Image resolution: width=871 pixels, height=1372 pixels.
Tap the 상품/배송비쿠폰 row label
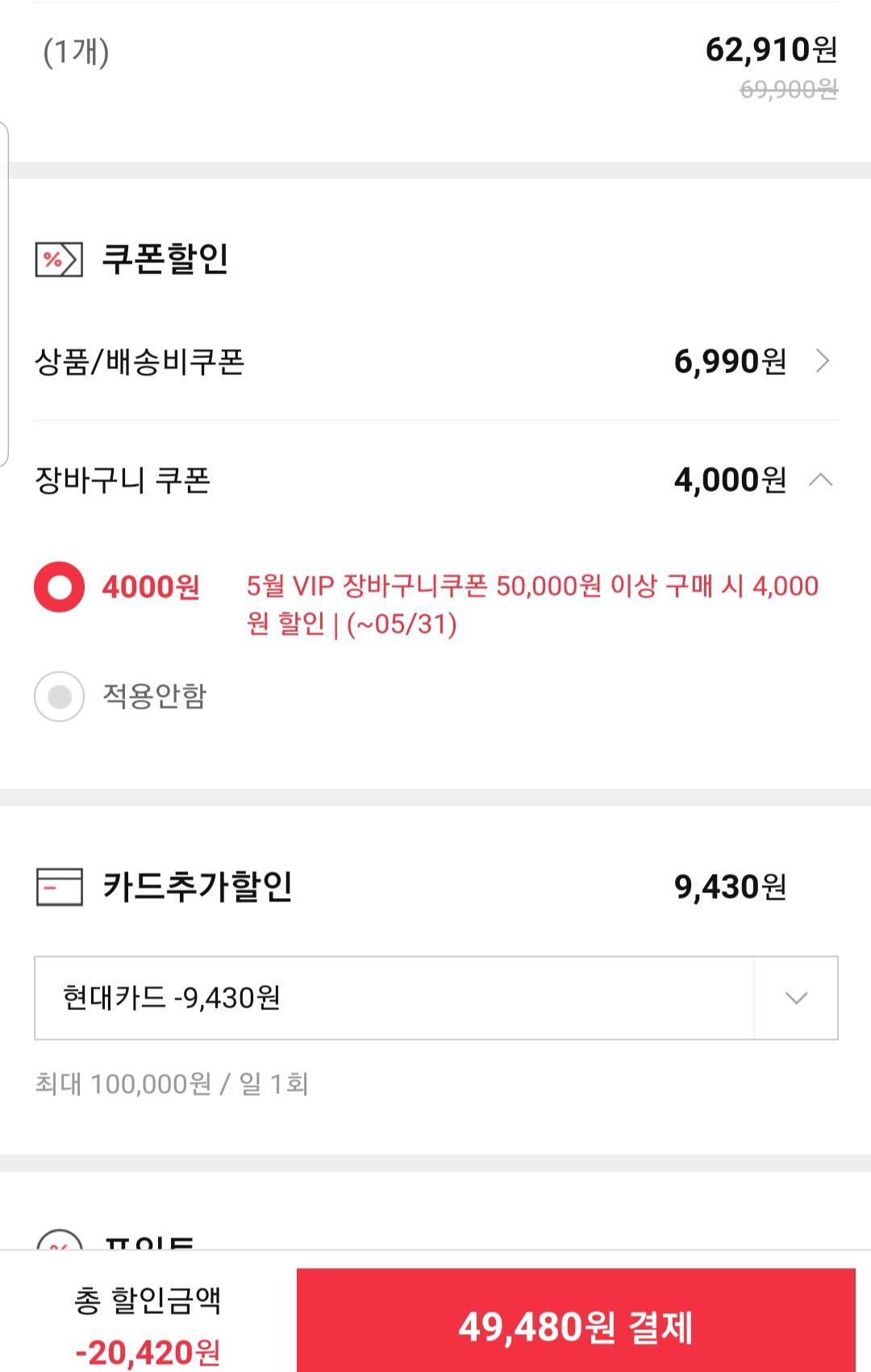click(x=140, y=362)
